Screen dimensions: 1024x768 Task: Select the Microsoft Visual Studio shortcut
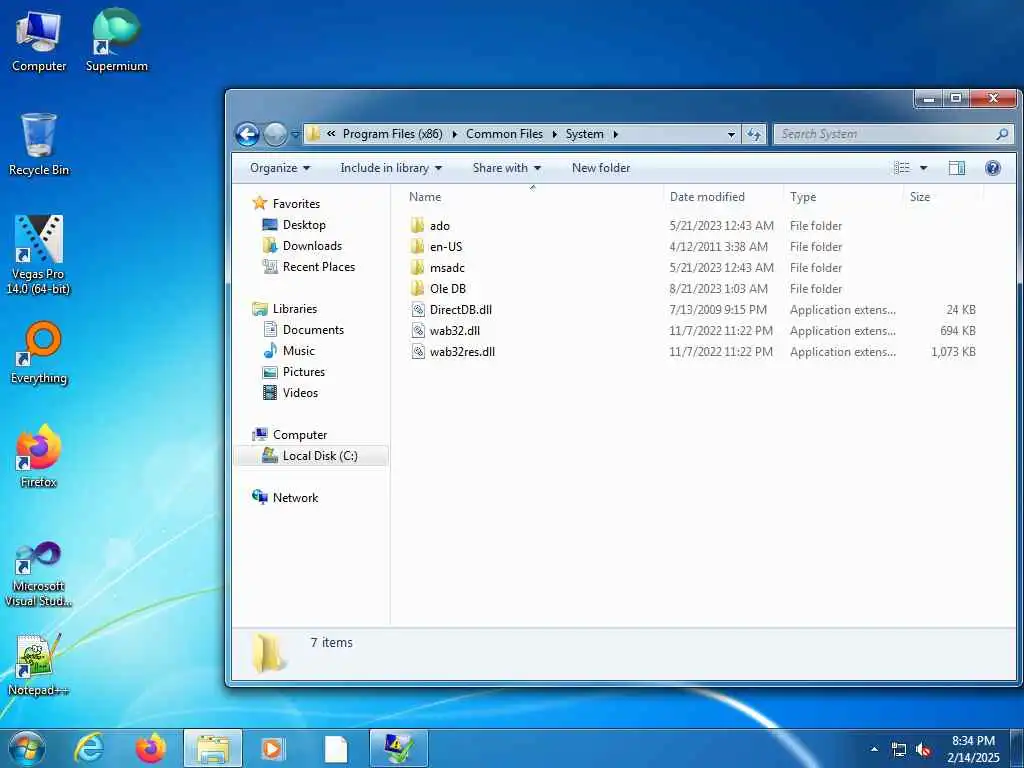39,575
